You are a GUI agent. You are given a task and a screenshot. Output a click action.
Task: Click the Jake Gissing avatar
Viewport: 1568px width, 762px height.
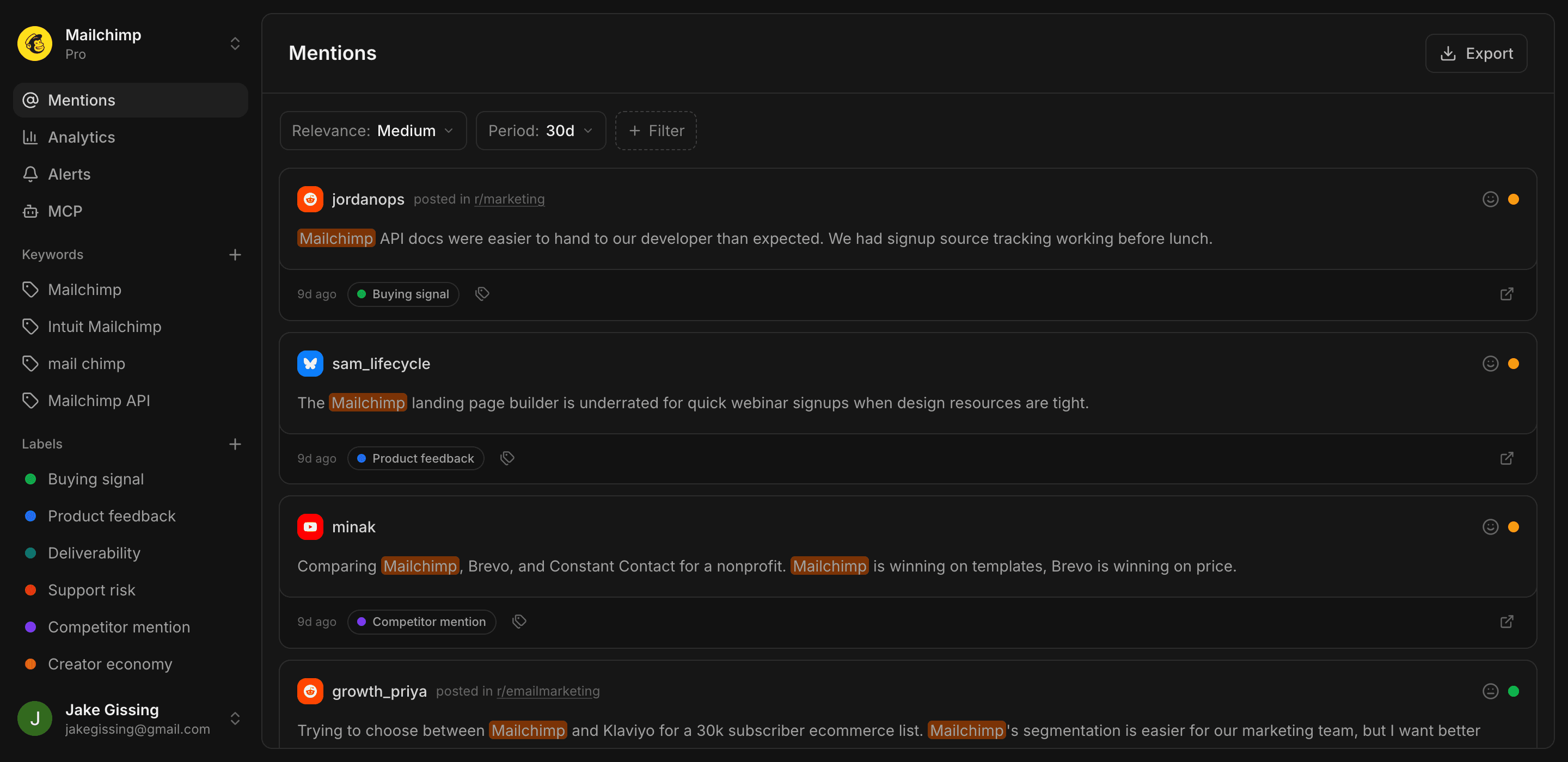tap(35, 719)
